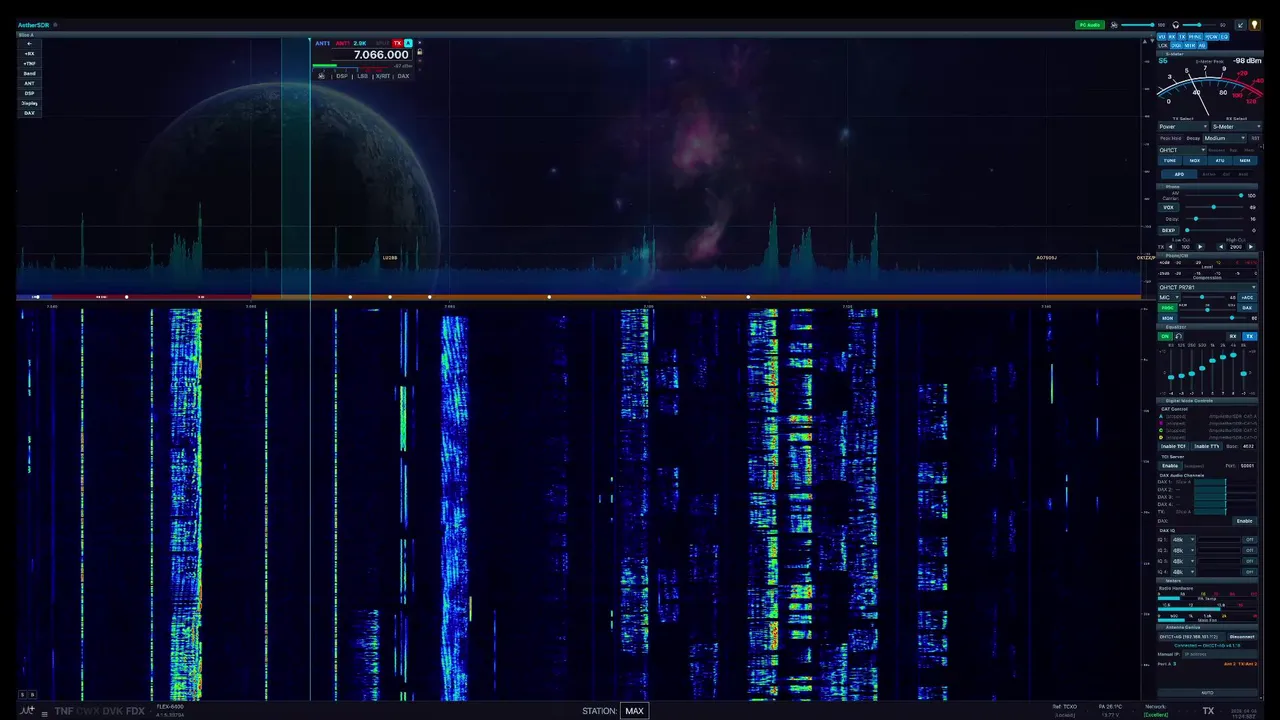Click the MEM button
This screenshot has height=720, width=1280.
coord(1245,160)
